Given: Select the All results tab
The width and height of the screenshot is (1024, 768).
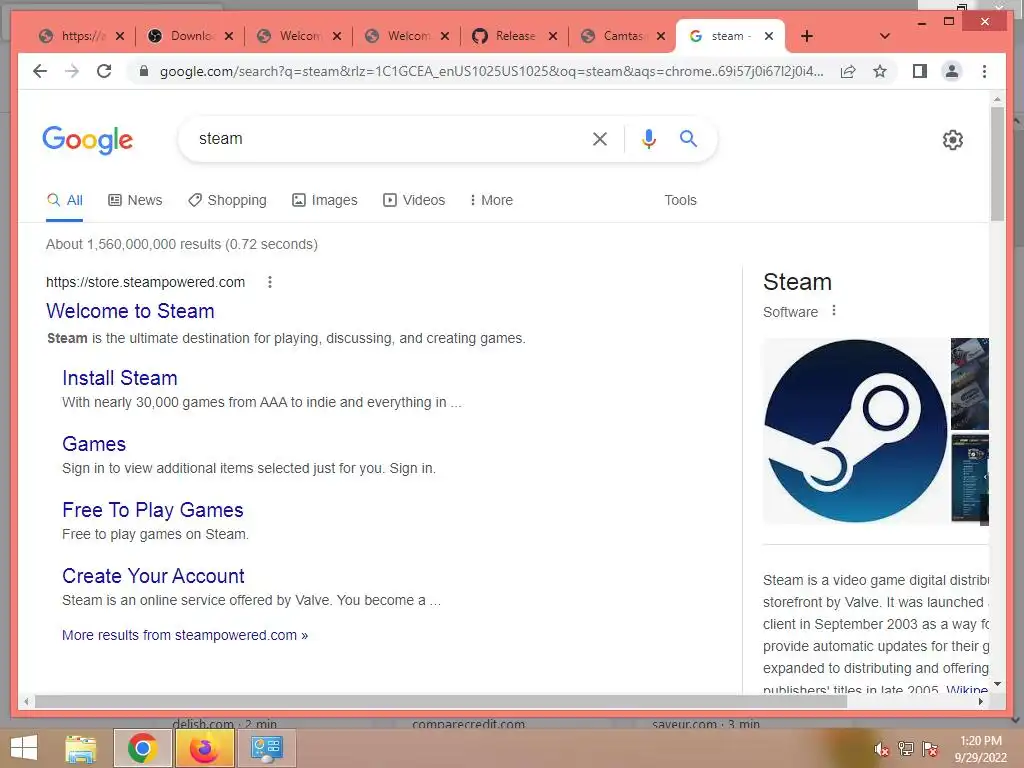Looking at the screenshot, I should (65, 200).
